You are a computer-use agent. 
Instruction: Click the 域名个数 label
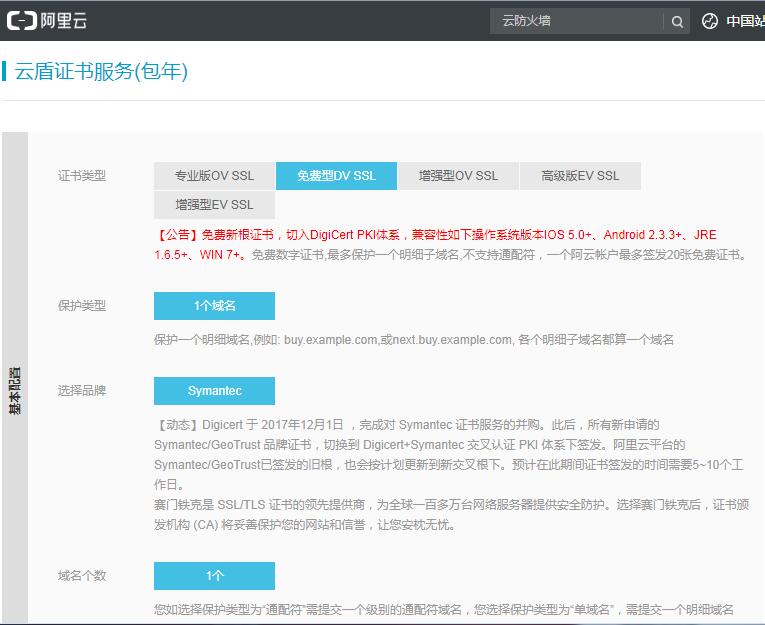click(81, 576)
